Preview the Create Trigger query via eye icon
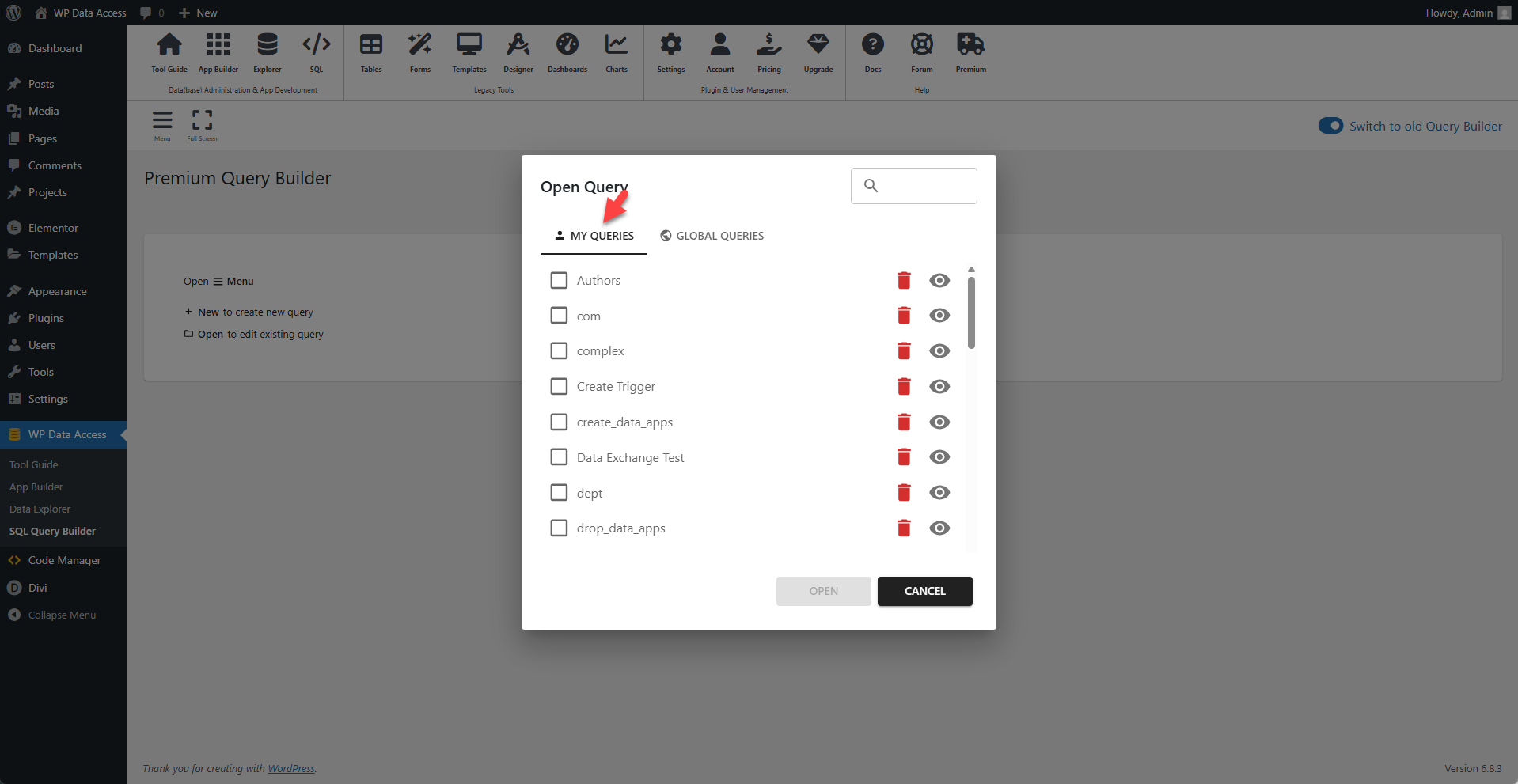Image resolution: width=1518 pixels, height=784 pixels. (939, 387)
